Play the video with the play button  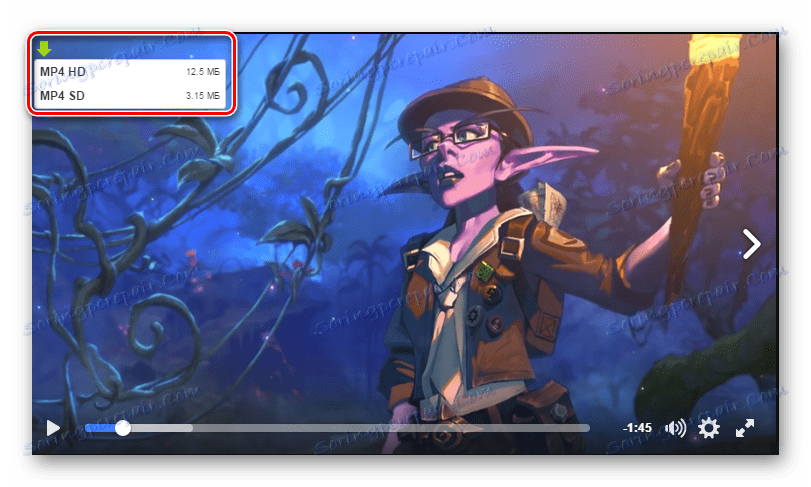tap(53, 428)
